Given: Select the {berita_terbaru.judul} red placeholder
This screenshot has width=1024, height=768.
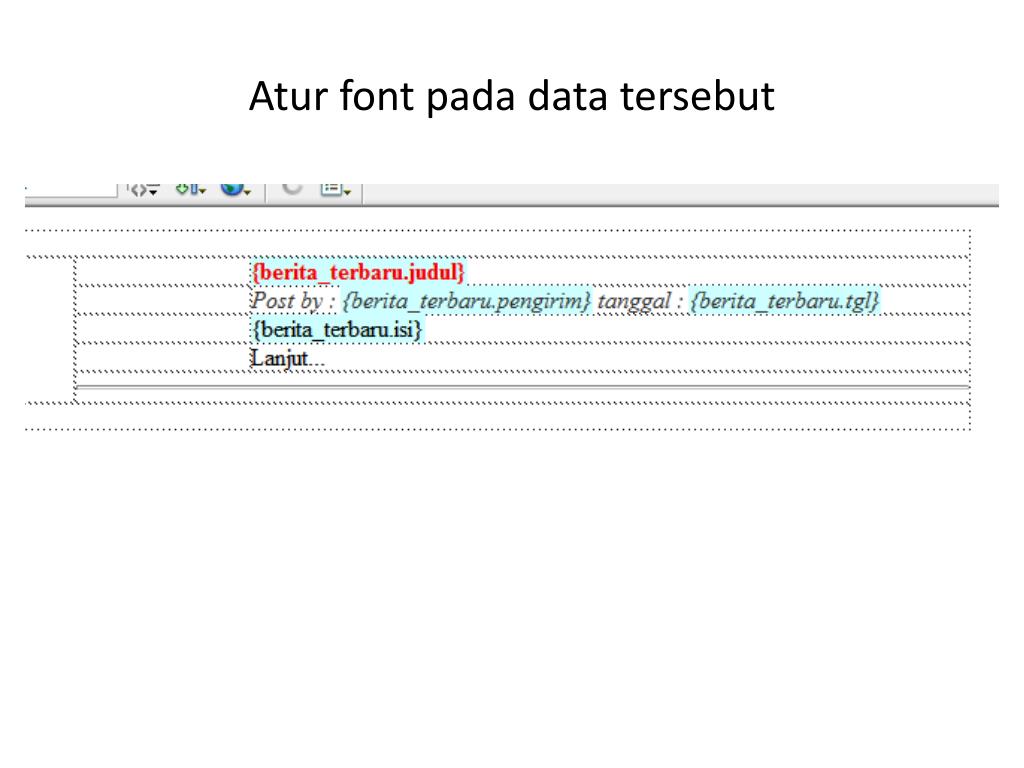Looking at the screenshot, I should click(358, 272).
